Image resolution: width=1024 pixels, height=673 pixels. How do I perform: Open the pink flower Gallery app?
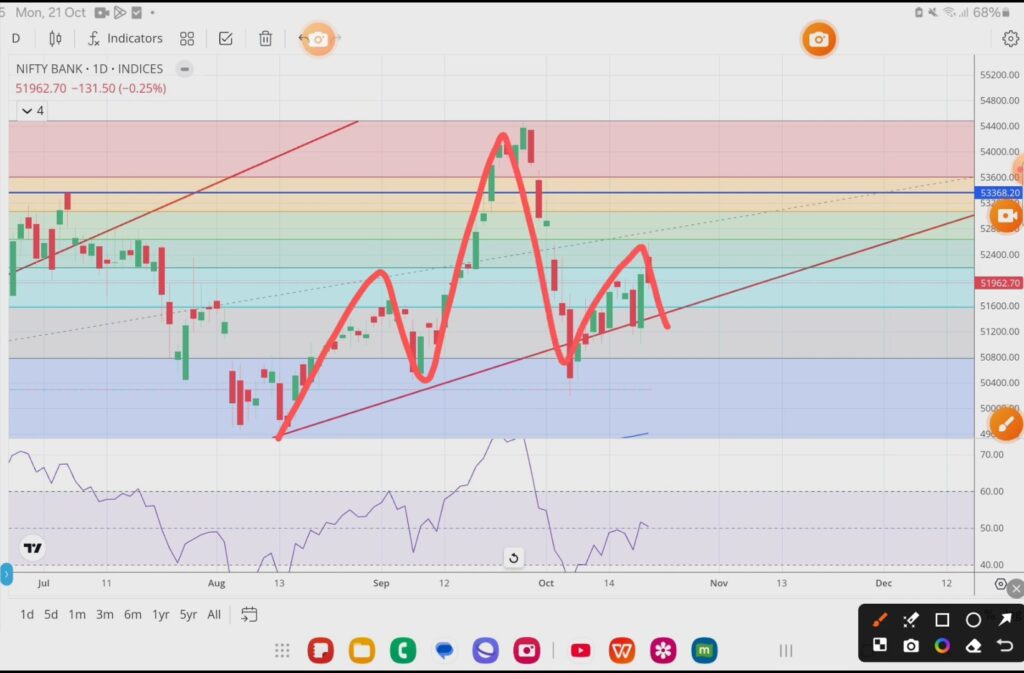coord(663,650)
